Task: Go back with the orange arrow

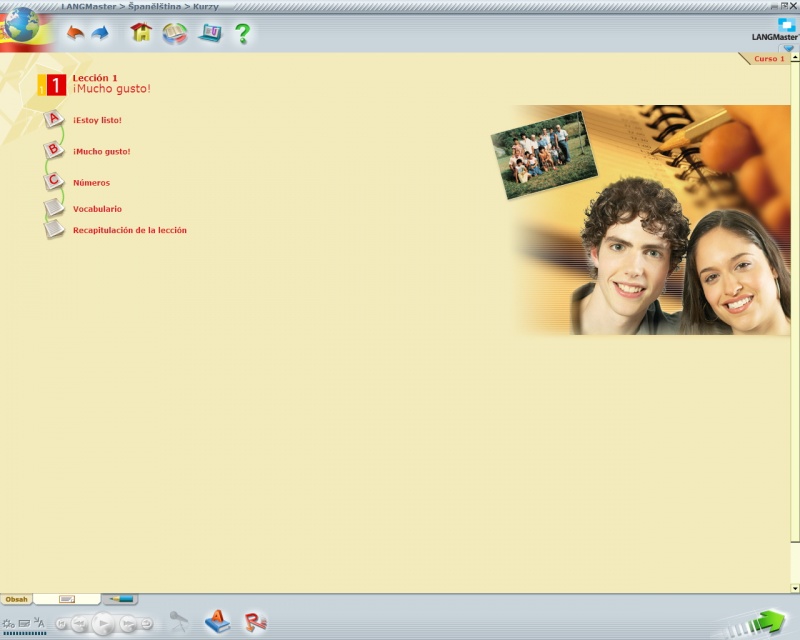Action: click(76, 34)
